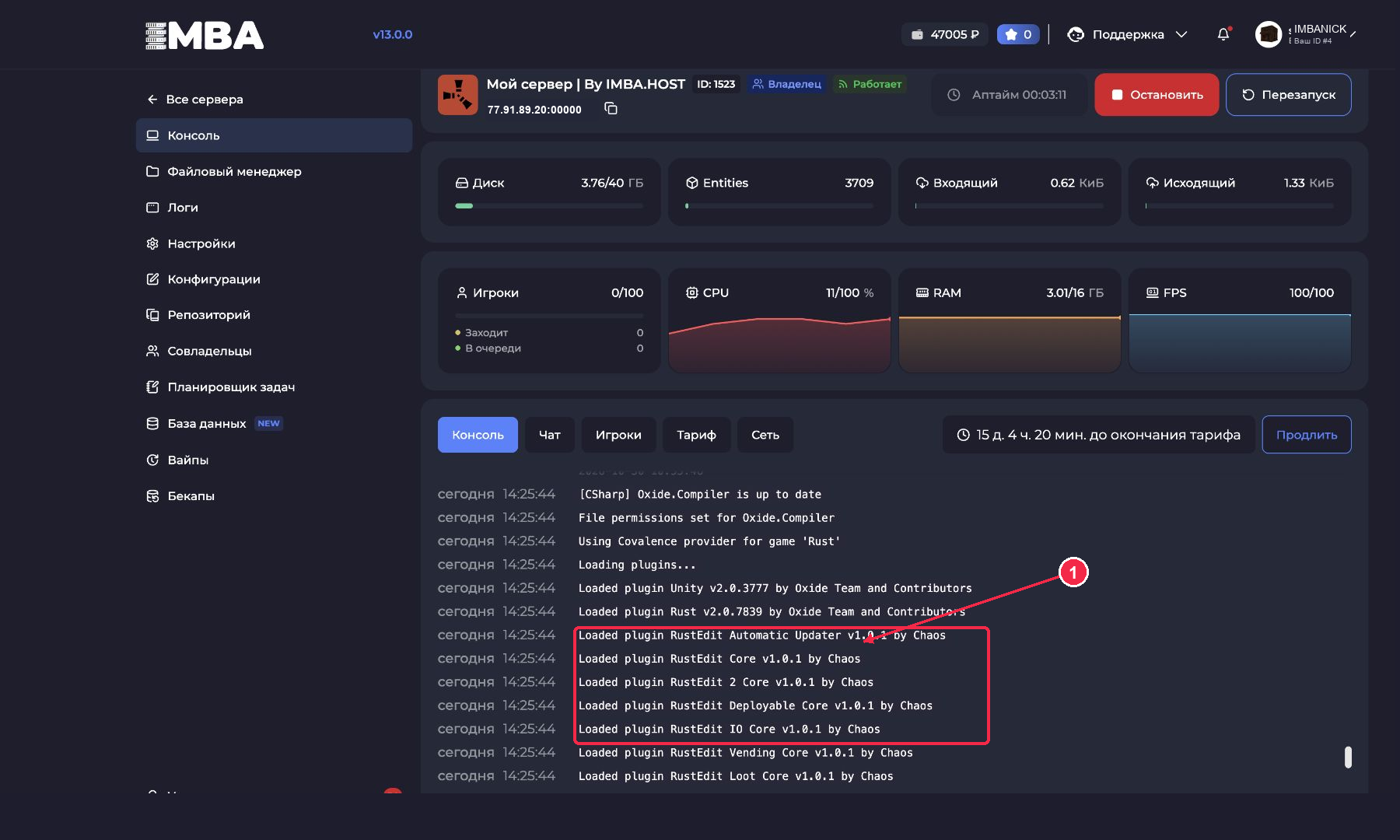Click the Rust game server icon
The image size is (1400, 840).
point(457,95)
